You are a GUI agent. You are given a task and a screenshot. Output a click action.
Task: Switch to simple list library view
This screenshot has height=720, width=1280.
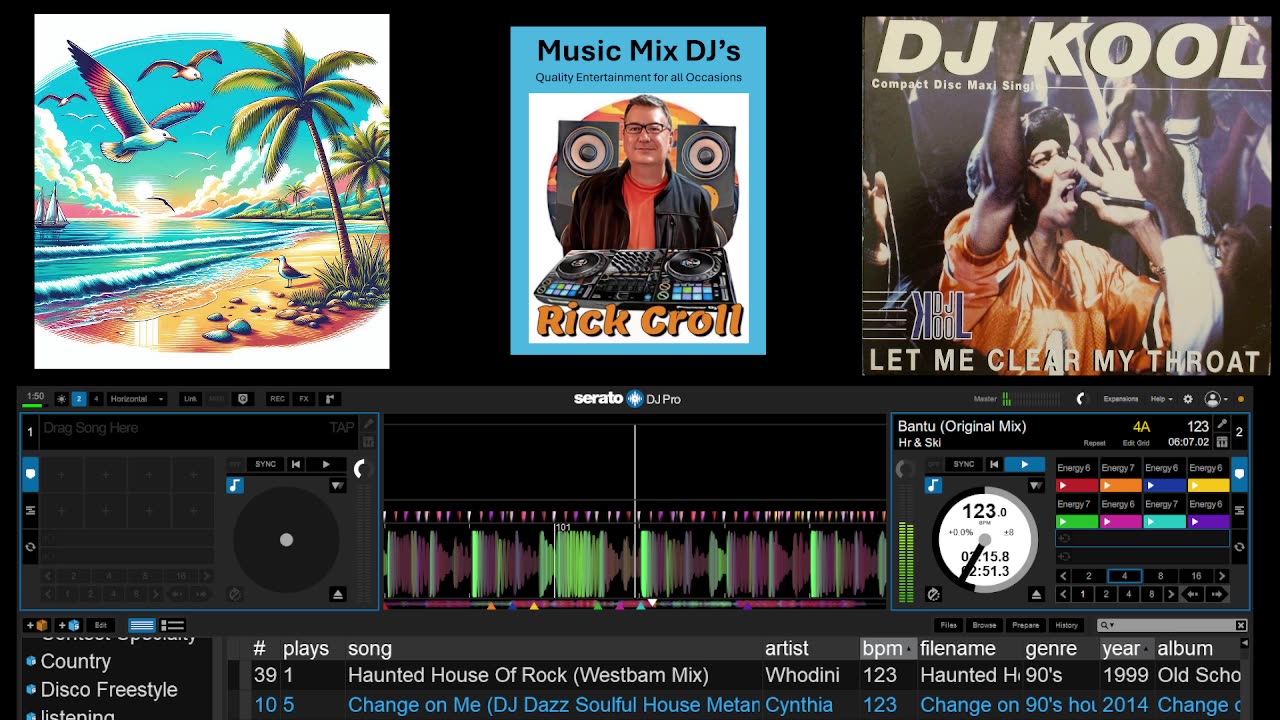point(141,625)
